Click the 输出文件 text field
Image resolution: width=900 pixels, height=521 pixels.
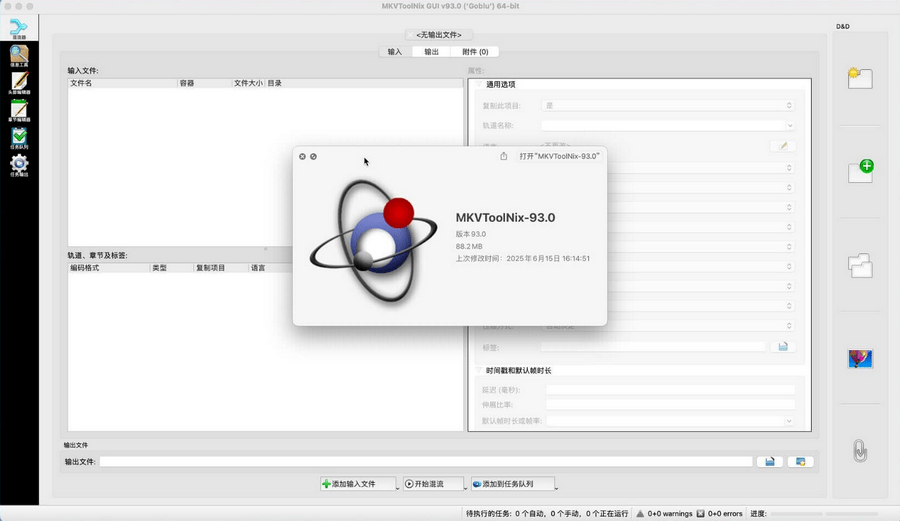click(x=426, y=461)
